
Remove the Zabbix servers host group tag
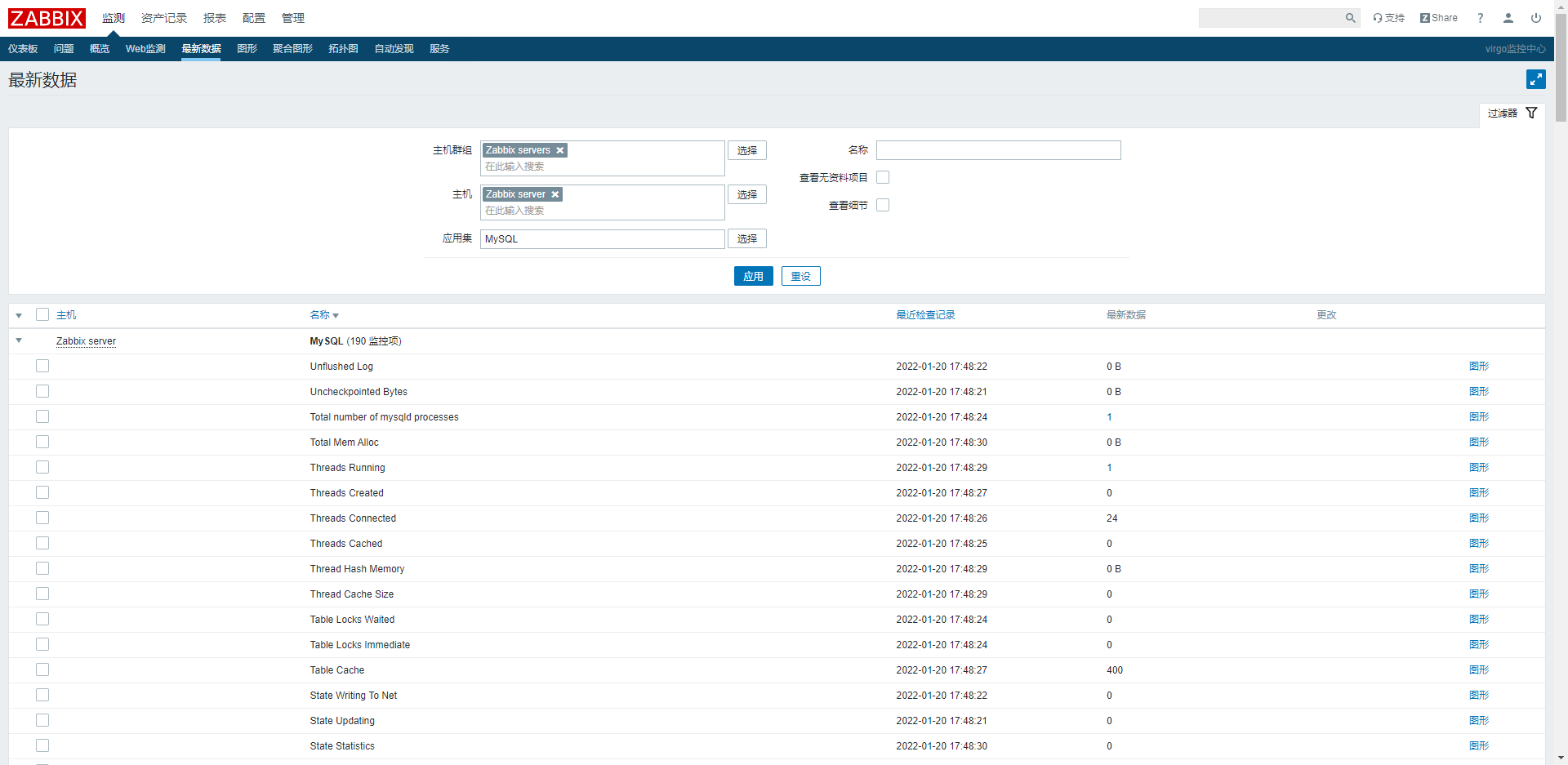pyautogui.click(x=559, y=150)
